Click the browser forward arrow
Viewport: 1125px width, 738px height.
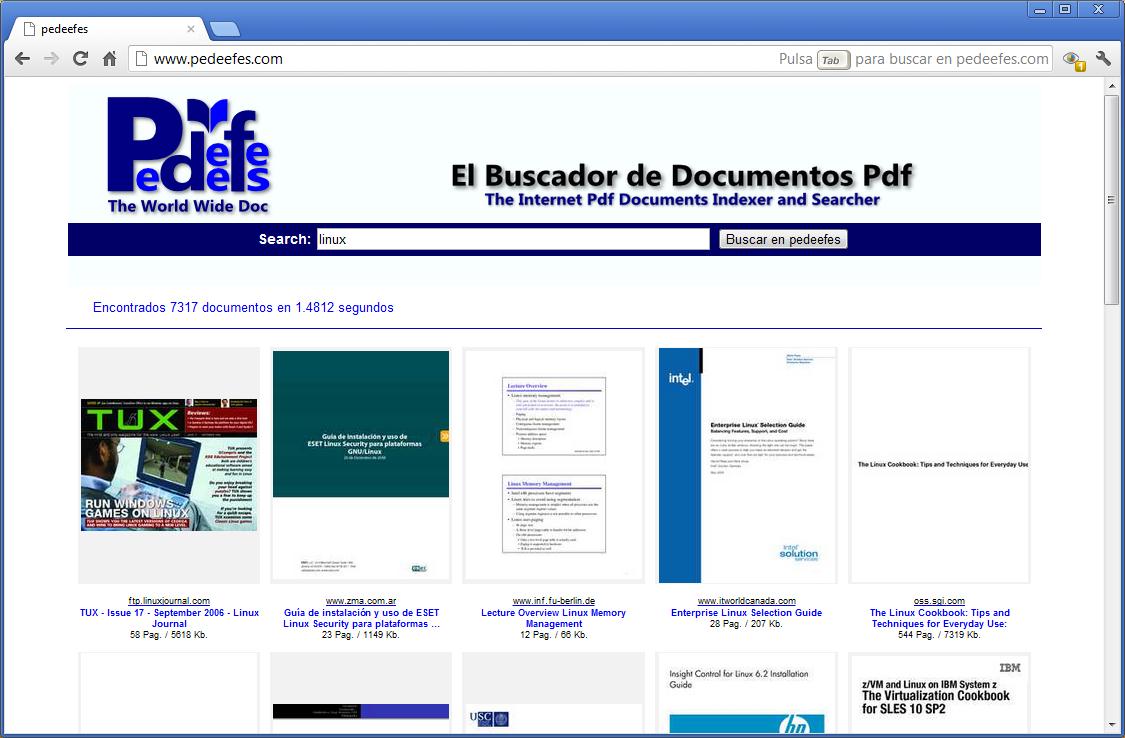pyautogui.click(x=52, y=59)
